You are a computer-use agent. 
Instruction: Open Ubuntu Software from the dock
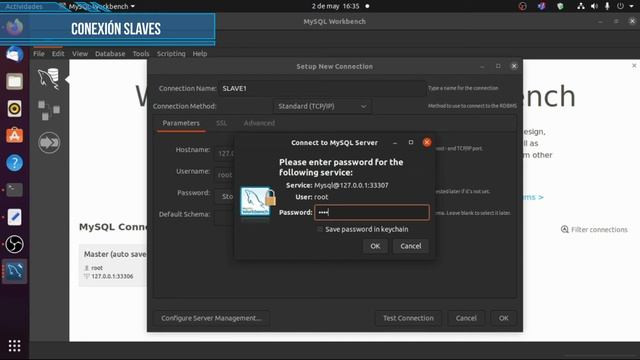point(14,136)
